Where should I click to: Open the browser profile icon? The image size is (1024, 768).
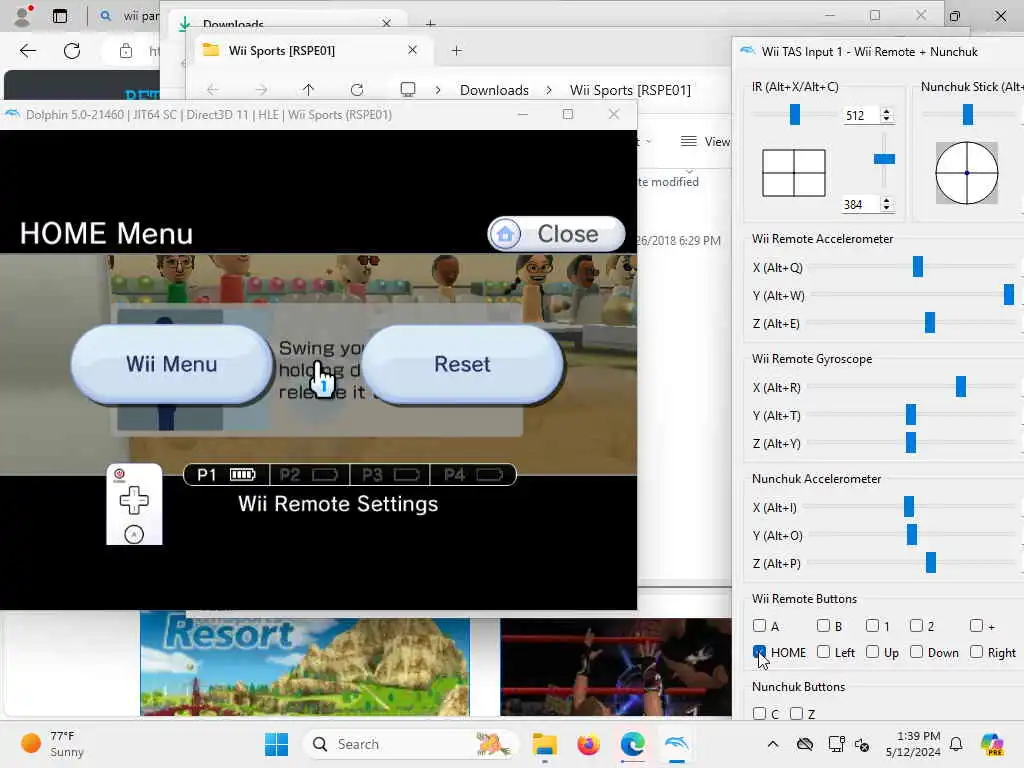[x=22, y=16]
